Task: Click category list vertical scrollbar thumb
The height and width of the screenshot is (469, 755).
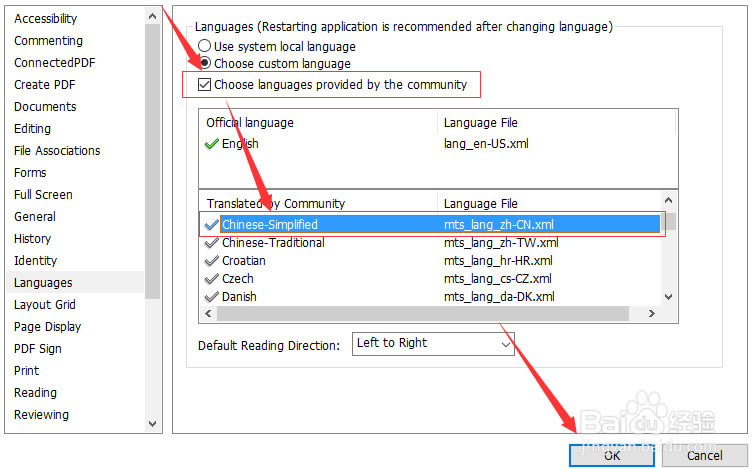Action: click(153, 161)
